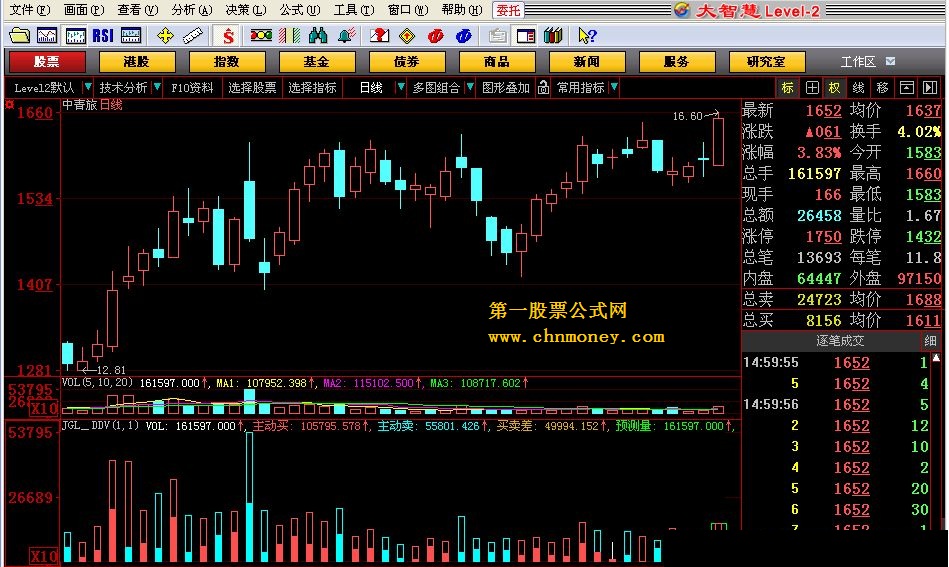
Task: Toggle the 标 marker button
Action: [x=787, y=88]
